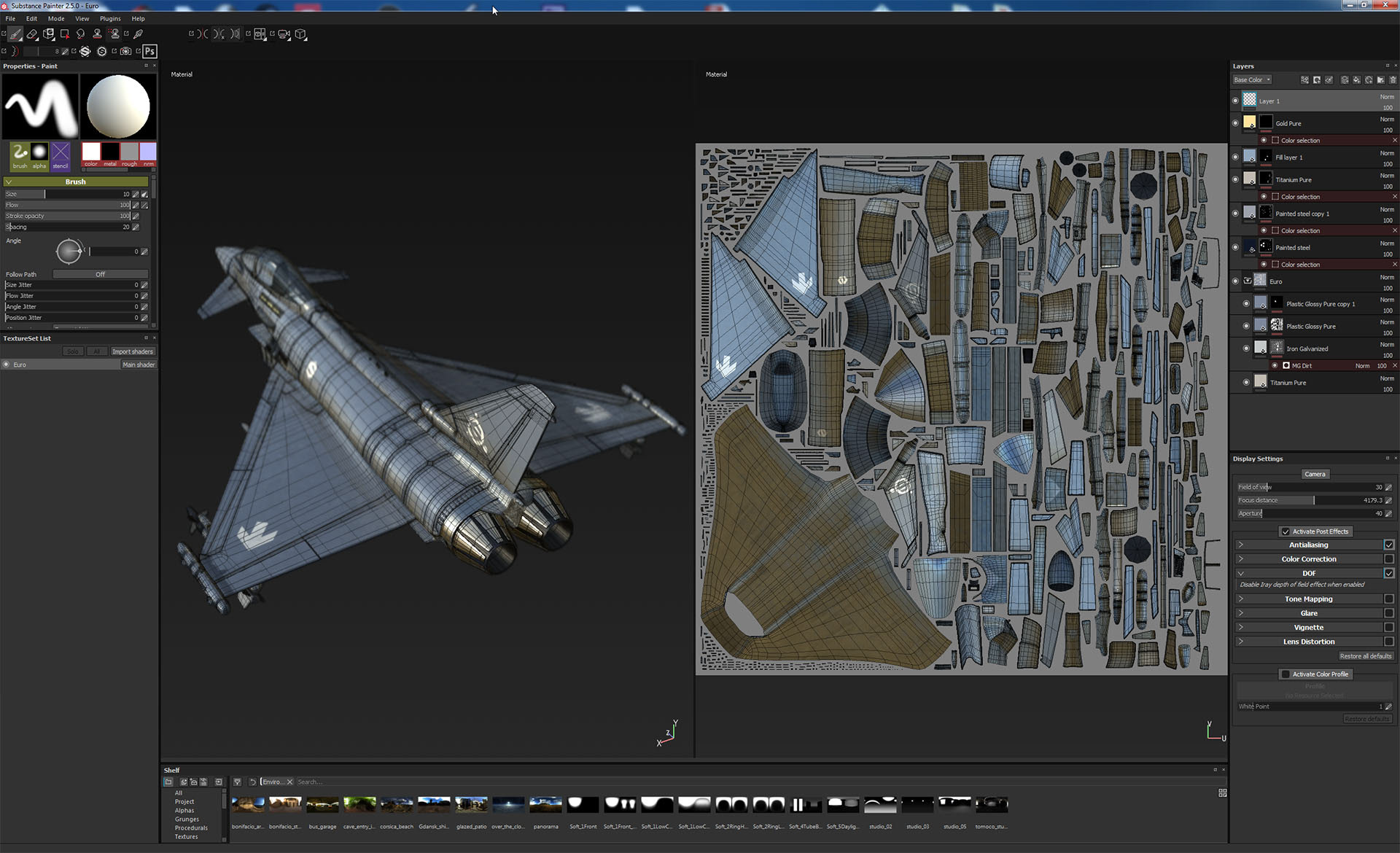Add a new fill layer

(1356, 80)
